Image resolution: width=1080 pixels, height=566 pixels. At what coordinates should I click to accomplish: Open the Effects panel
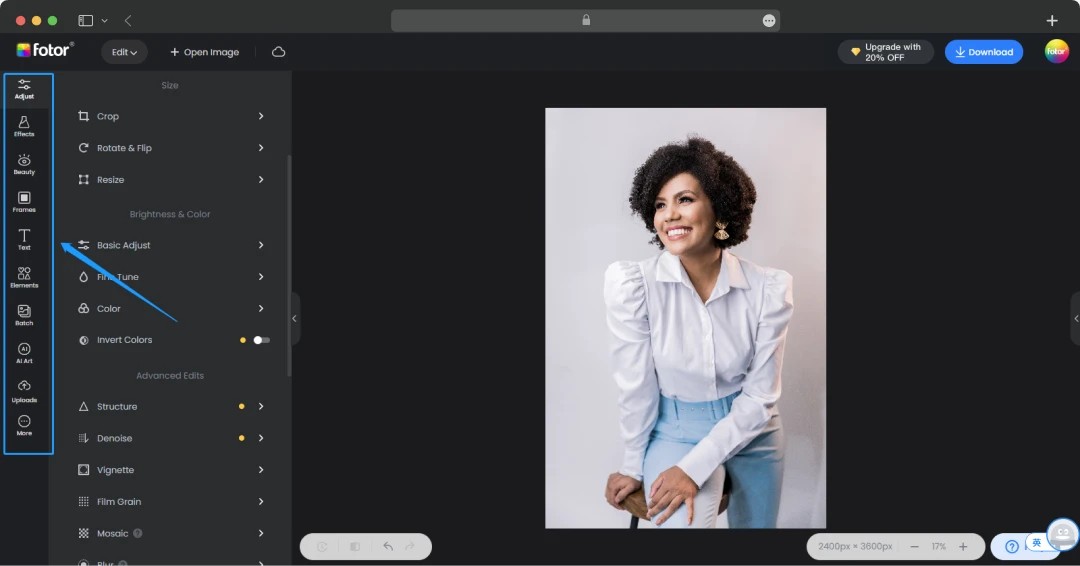[24, 127]
